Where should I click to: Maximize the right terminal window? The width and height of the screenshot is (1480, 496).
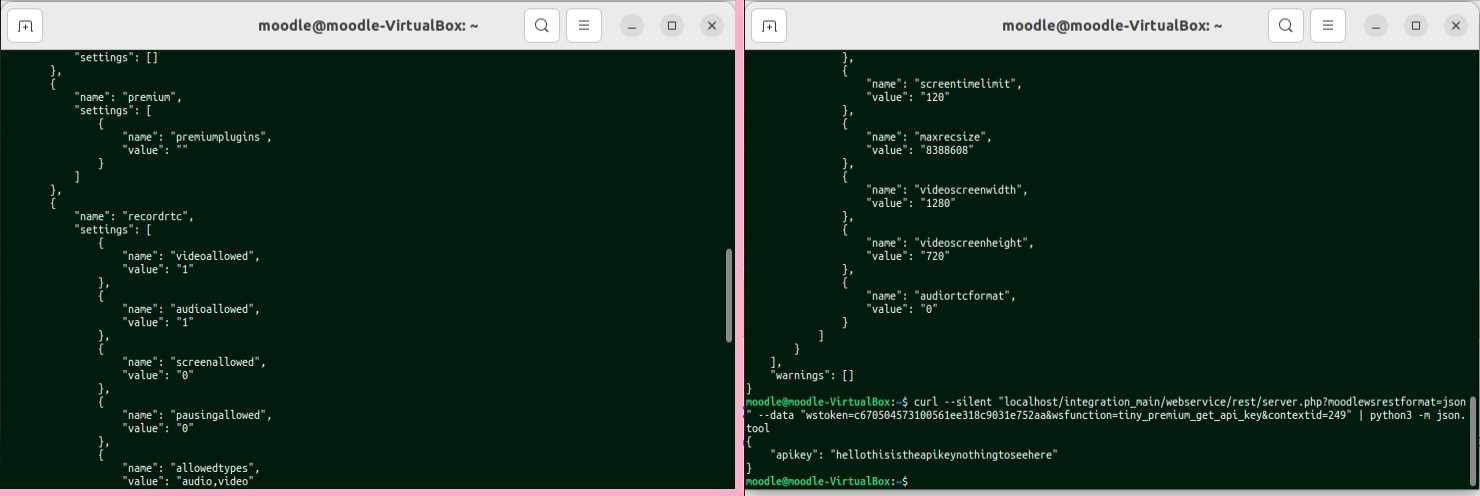pyautogui.click(x=1416, y=25)
